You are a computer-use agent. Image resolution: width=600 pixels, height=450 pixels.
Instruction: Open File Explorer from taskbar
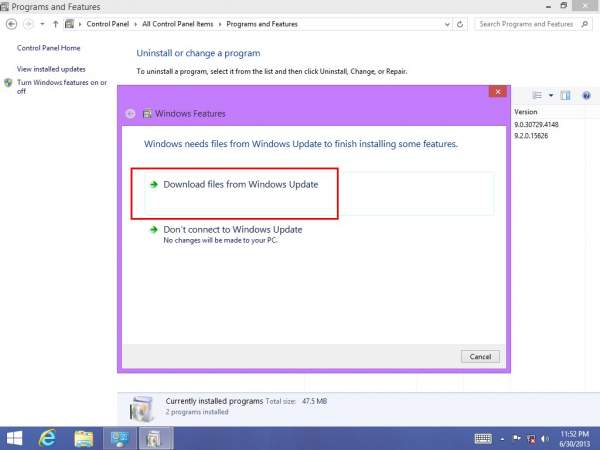[83, 439]
